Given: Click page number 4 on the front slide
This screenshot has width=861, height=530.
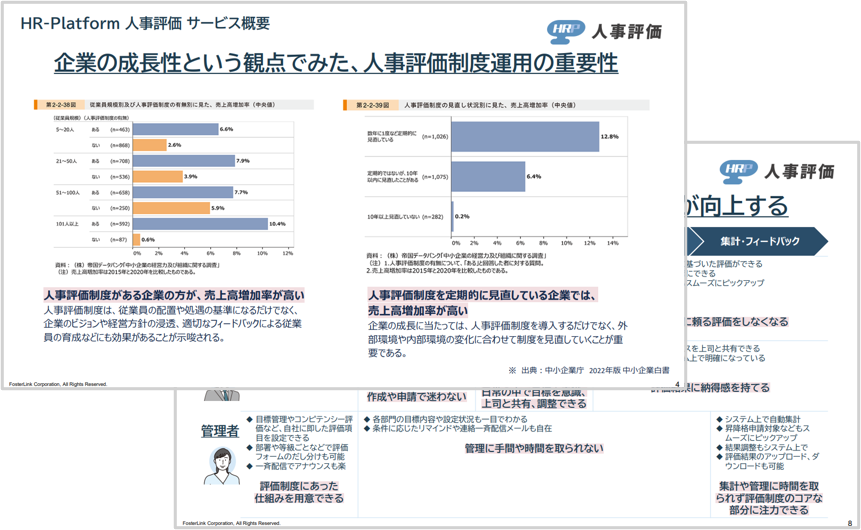Looking at the screenshot, I should [x=677, y=384].
